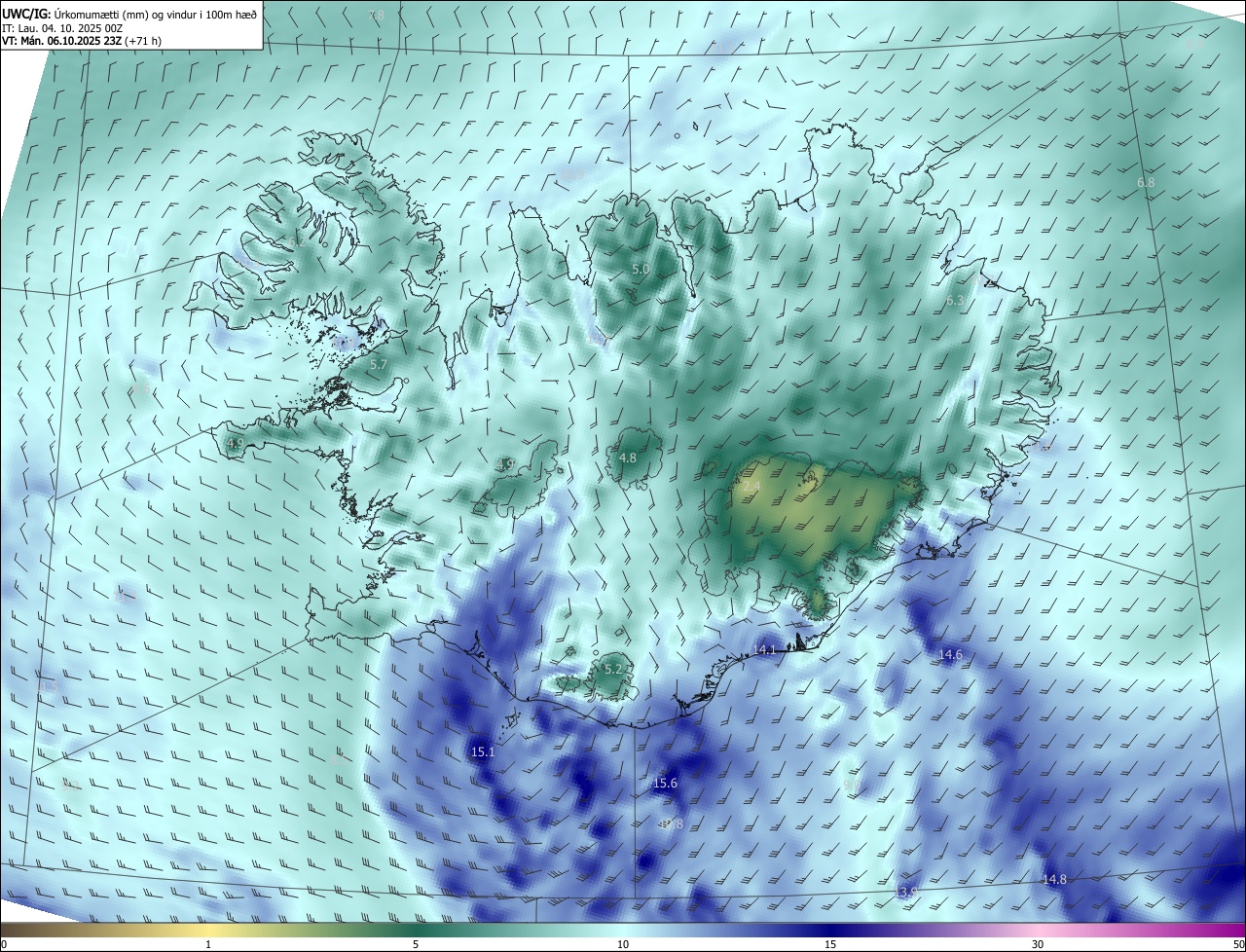Screen dimensions: 1246x952
Task: Click the color scale tick labeled "5"
Action: click(416, 944)
